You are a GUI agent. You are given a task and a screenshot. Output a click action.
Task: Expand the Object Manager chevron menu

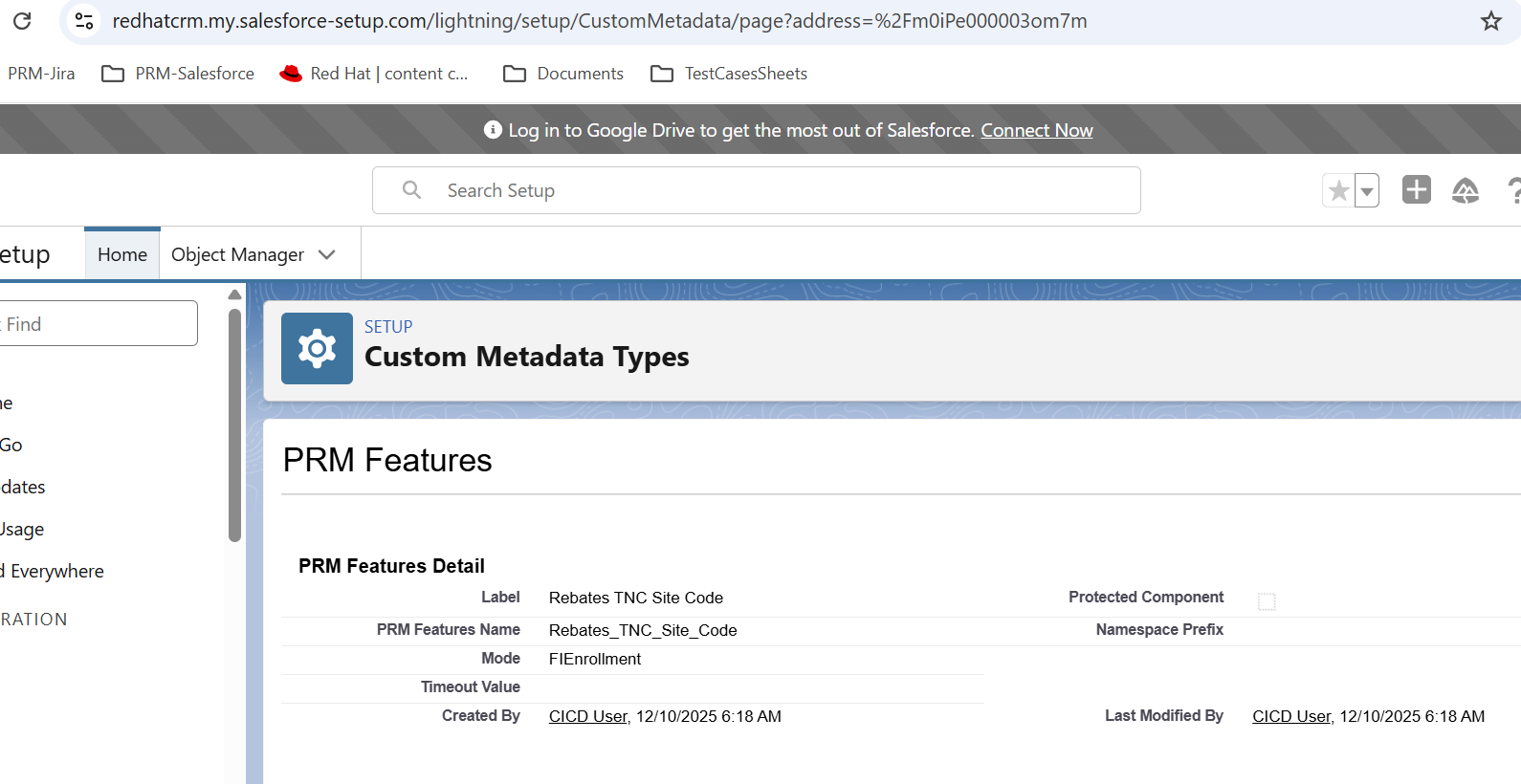327,255
